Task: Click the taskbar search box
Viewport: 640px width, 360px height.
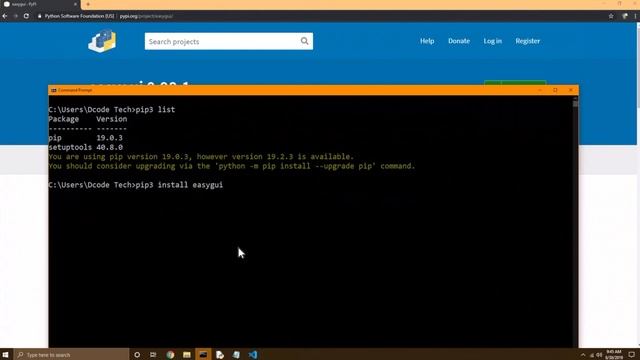Action: [x=72, y=355]
